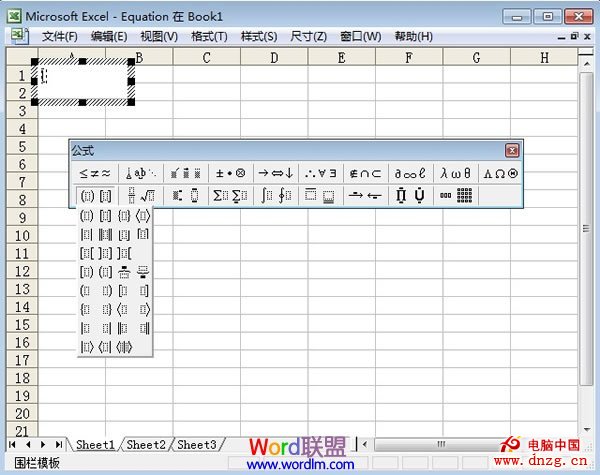Screen dimensions: 600x475
Task: Insert underbrace template from palette
Action: coord(143,272)
